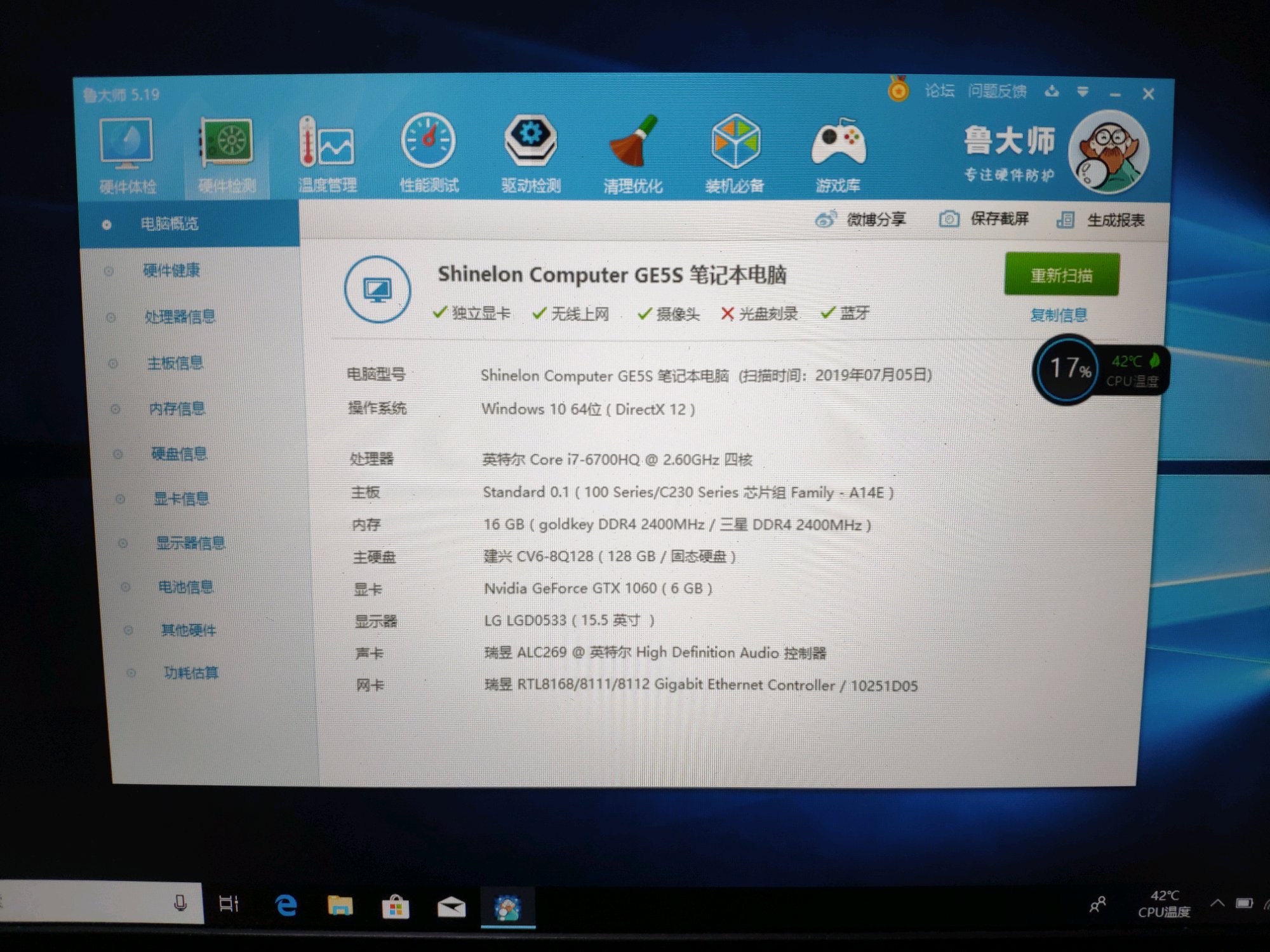Switch to 显卡信息 sidebar item

coord(181,499)
